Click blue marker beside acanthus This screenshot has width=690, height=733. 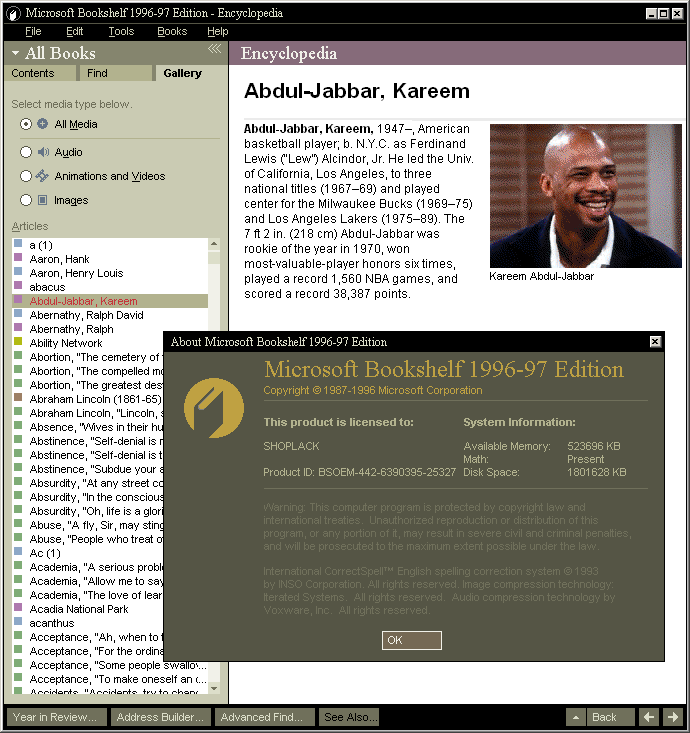tap(18, 621)
